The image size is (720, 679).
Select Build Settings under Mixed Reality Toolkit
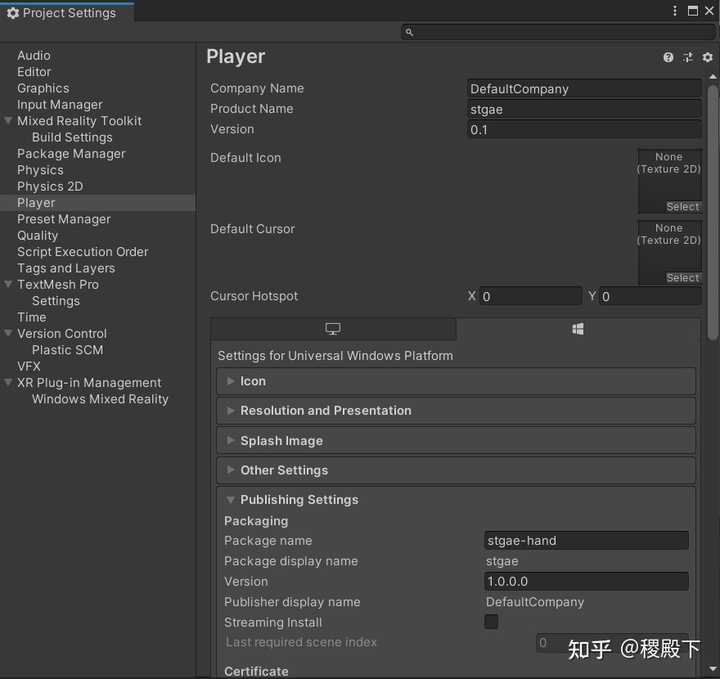pyautogui.click(x=72, y=137)
